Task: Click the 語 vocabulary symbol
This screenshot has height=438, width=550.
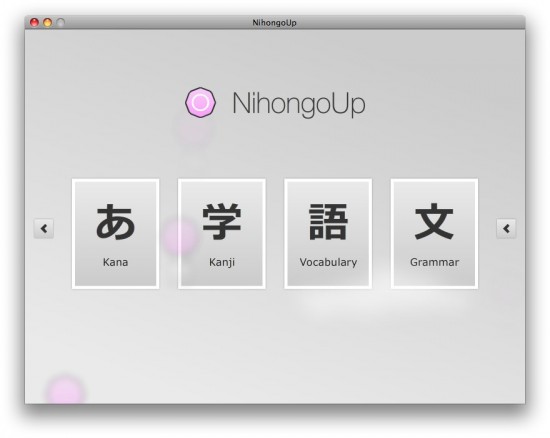Action: point(328,222)
